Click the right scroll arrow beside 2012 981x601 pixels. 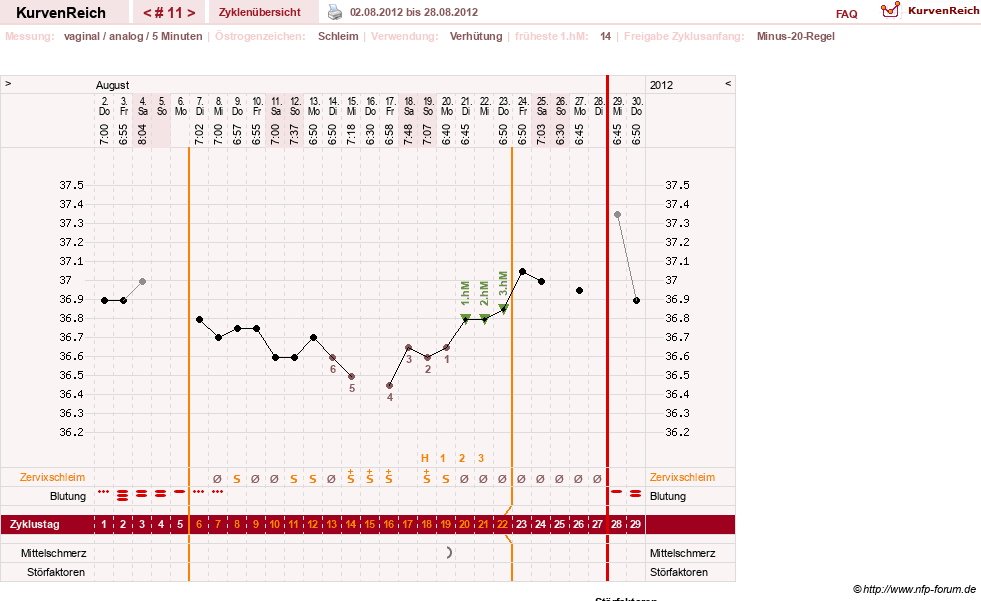(x=728, y=83)
